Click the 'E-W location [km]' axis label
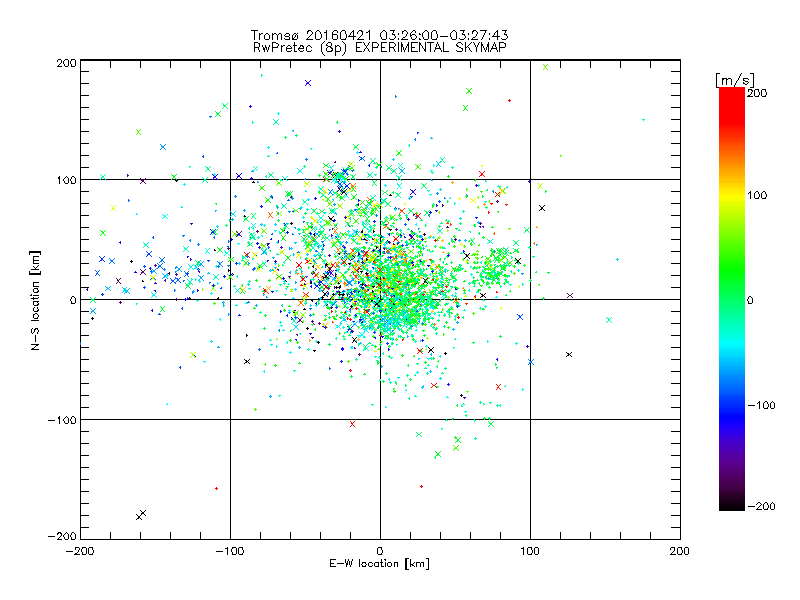Viewport: 800px width, 600px height. tap(379, 564)
